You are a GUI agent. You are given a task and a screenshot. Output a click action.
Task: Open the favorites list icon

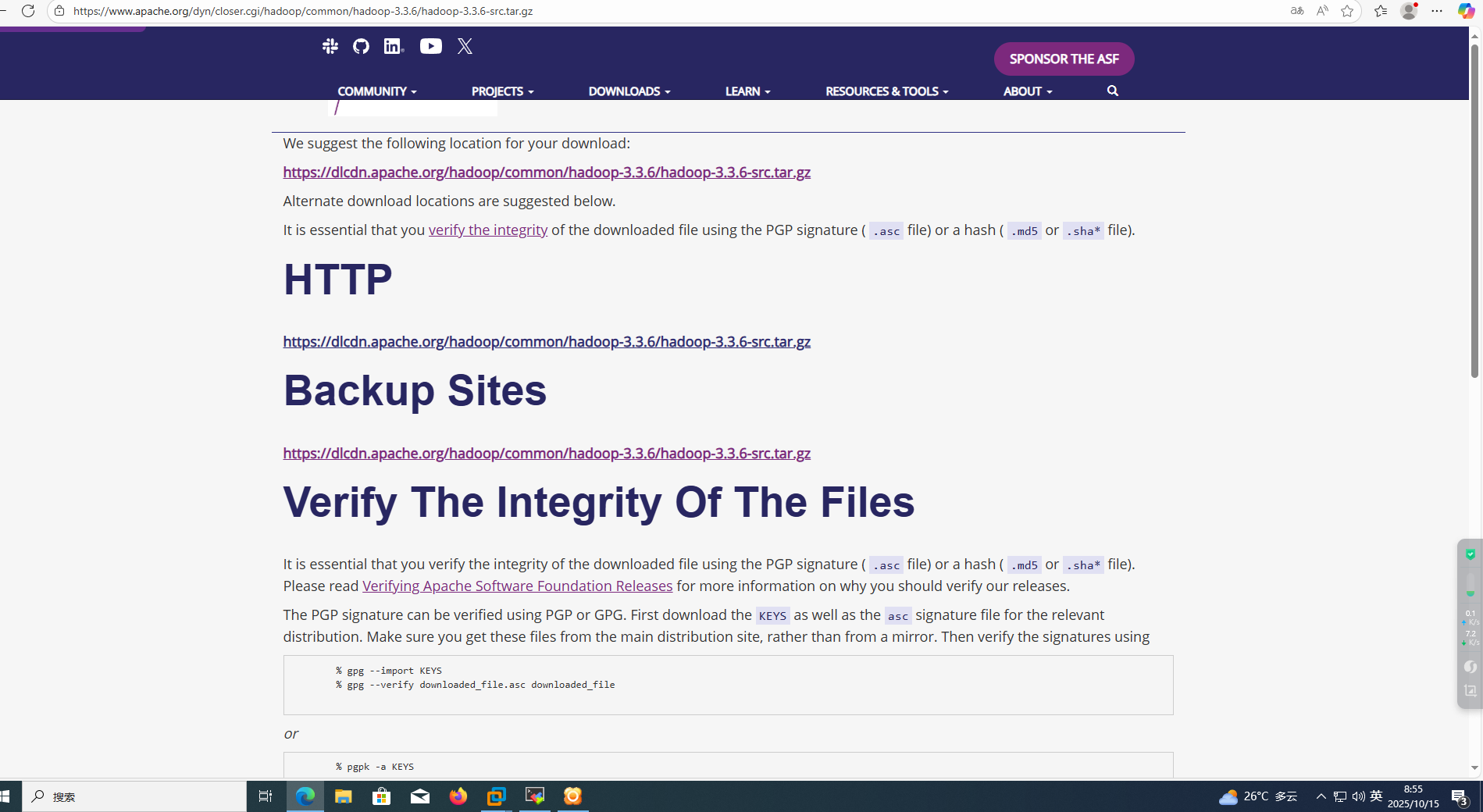(1381, 11)
